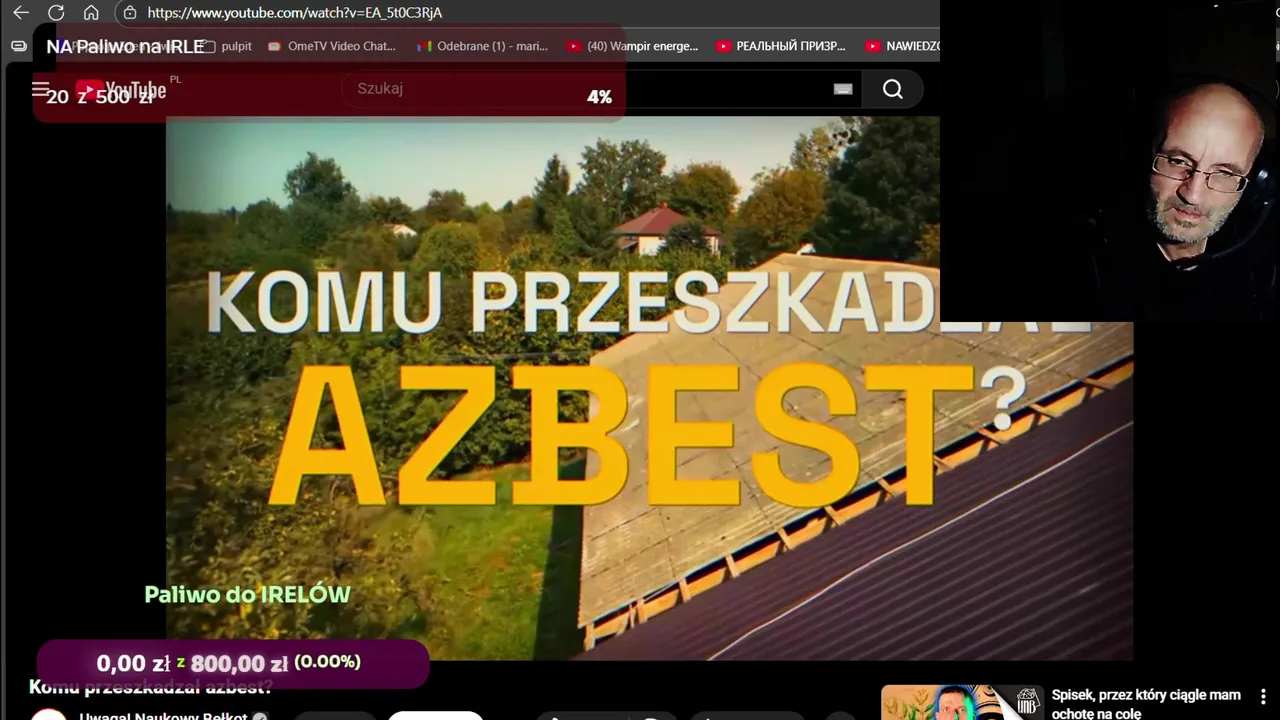
Task: Click the magnifier search button
Action: (893, 89)
